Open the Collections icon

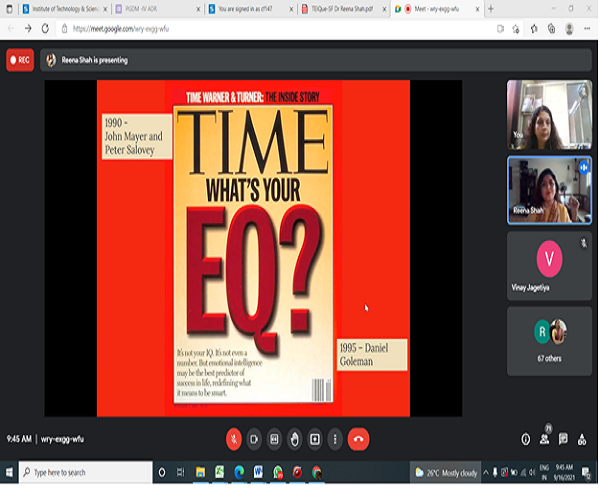click(x=551, y=29)
